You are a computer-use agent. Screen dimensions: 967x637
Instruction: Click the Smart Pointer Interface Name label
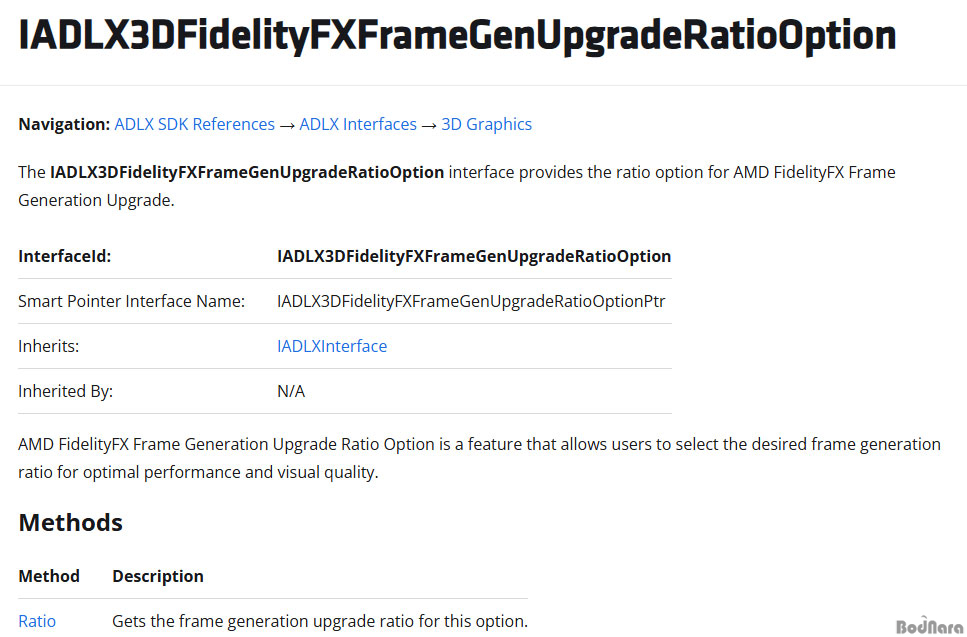coord(131,301)
